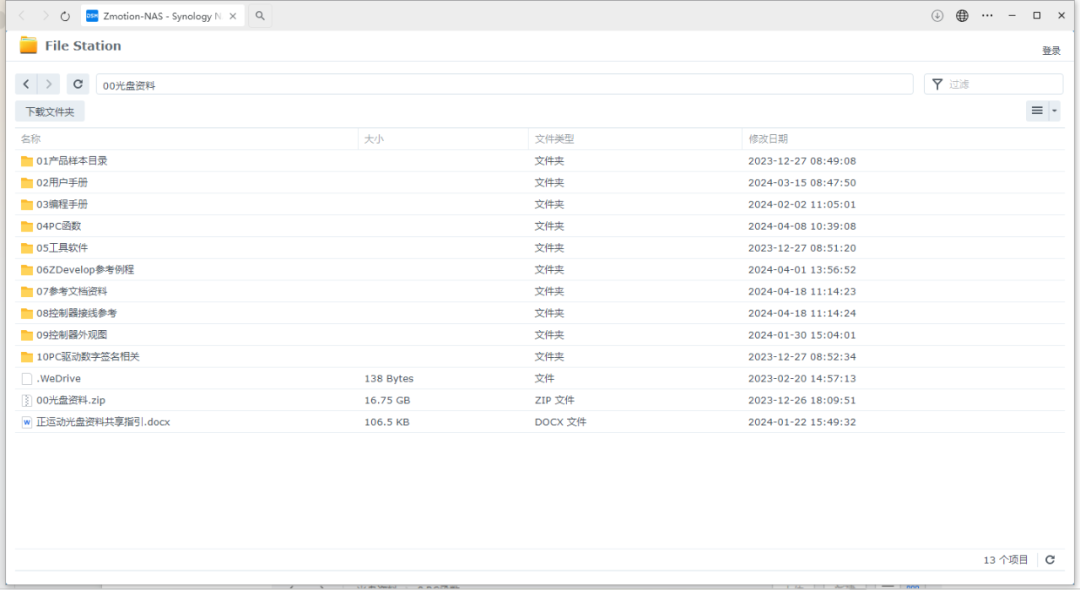The image size is (1080, 590).
Task: Open browser downloads icon
Action: click(937, 16)
